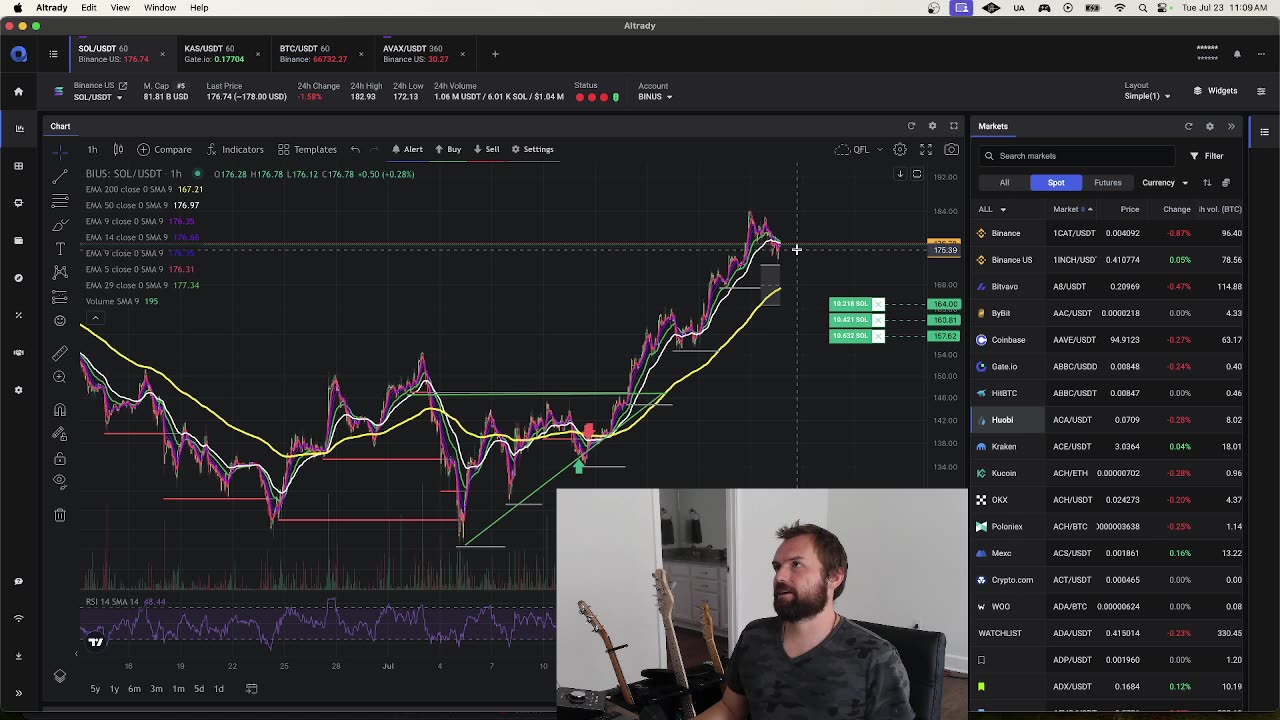1280x720 pixels.
Task: Select the text annotation tool
Action: click(60, 248)
